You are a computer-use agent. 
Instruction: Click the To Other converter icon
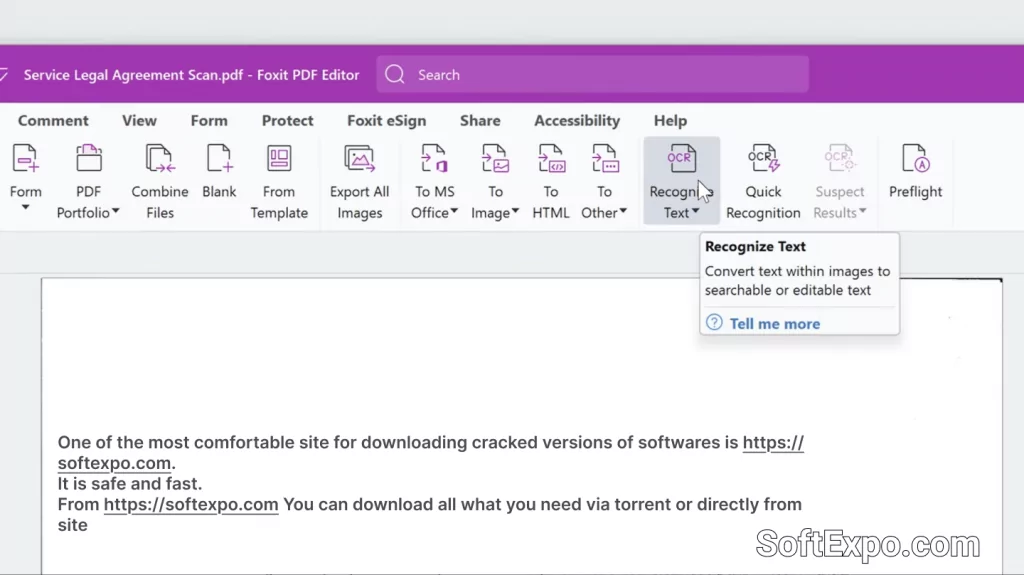605,159
